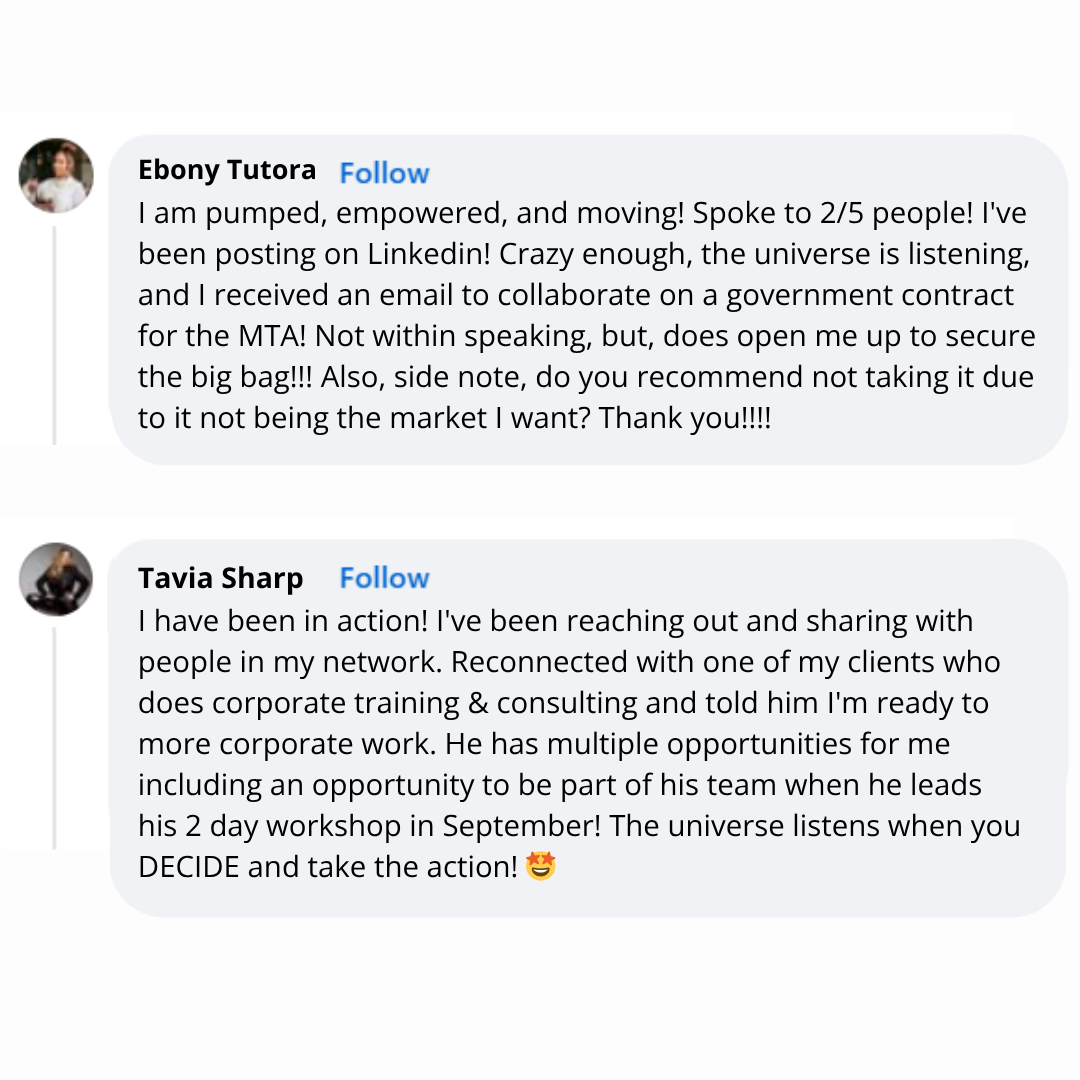Collapse thread line under Ebony's avatar
This screenshot has width=1080, height=1080.
[54, 335]
